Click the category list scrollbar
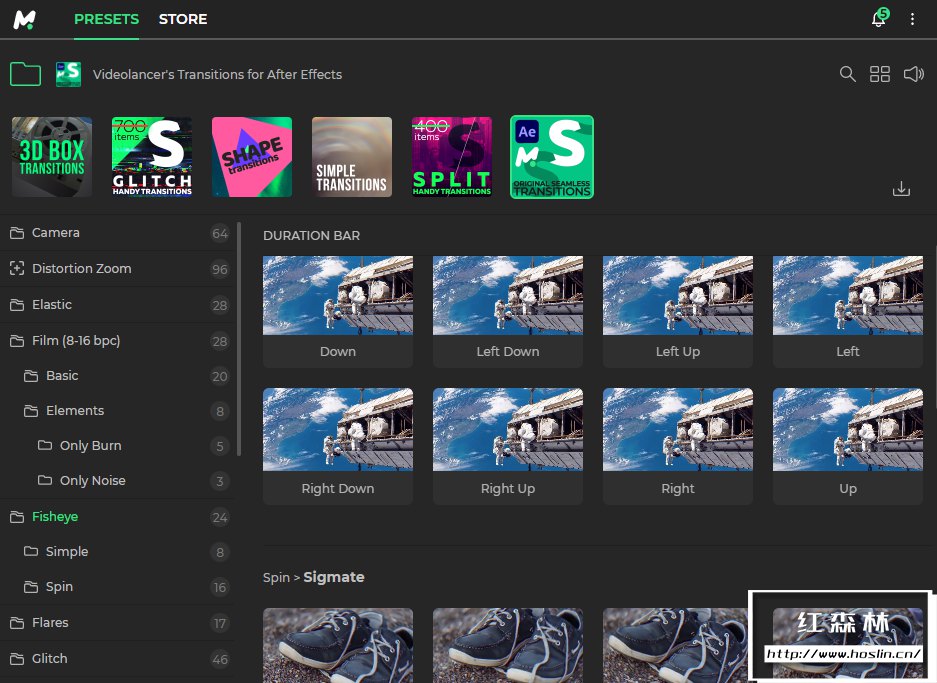The image size is (937, 683). point(239,340)
